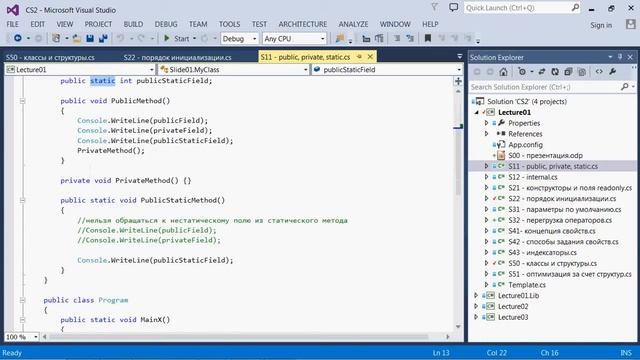Click the Sign in link
This screenshot has height=360, width=640.
click(601, 25)
